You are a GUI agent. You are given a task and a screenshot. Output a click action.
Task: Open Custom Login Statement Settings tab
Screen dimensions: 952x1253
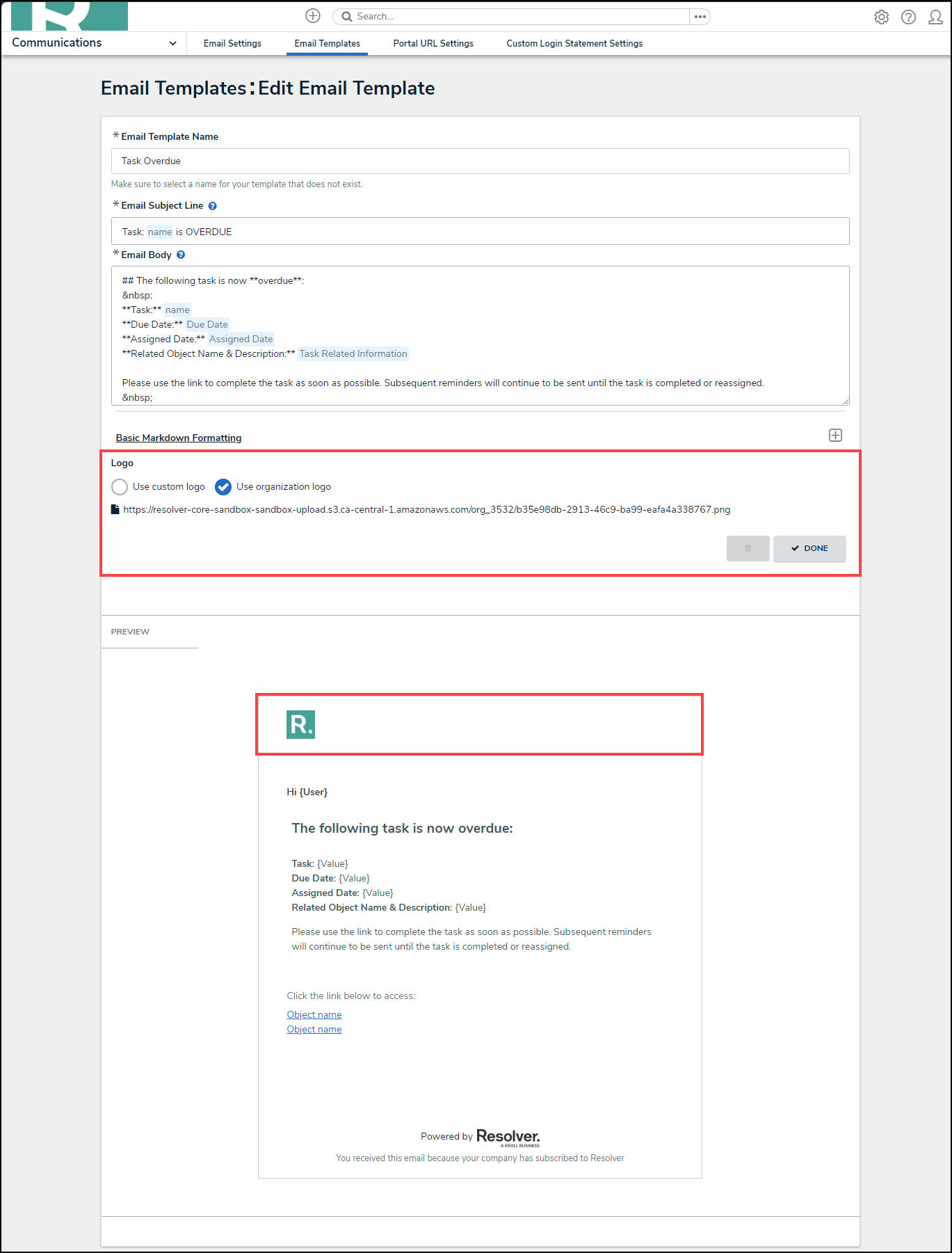click(574, 43)
